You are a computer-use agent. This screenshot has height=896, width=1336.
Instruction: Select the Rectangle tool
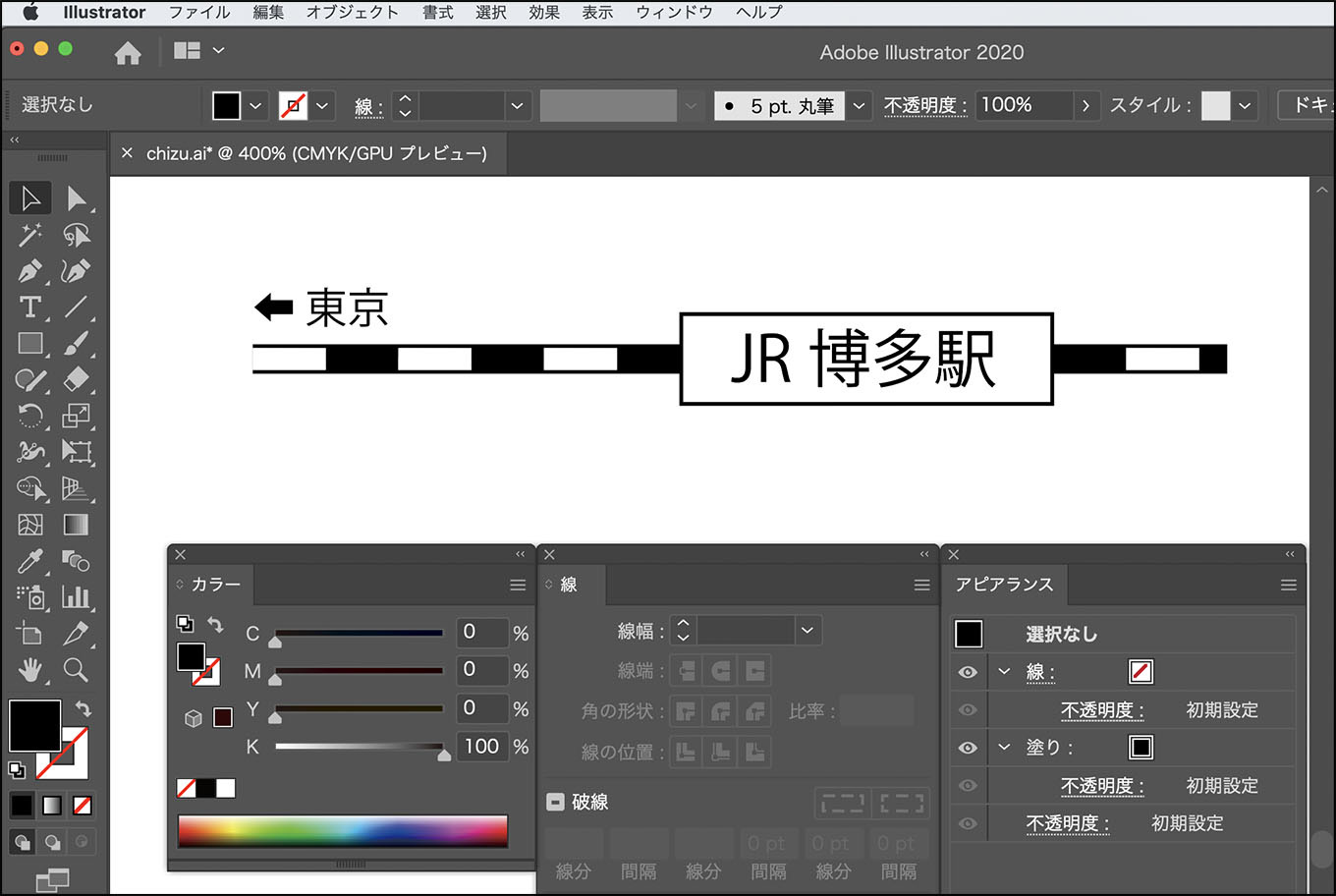pos(30,344)
